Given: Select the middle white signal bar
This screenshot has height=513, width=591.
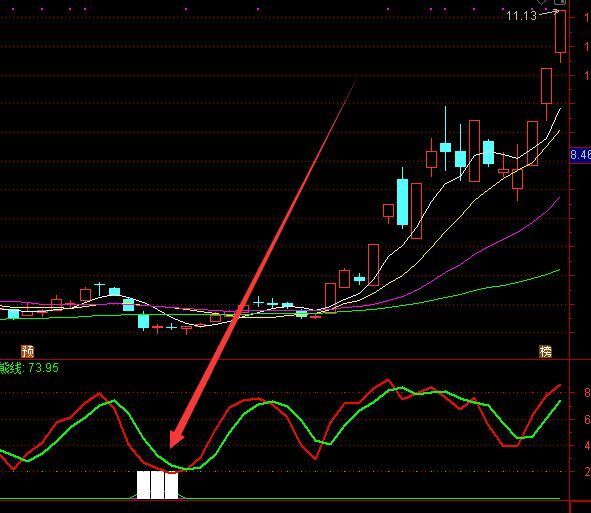Looking at the screenshot, I should [x=157, y=485].
